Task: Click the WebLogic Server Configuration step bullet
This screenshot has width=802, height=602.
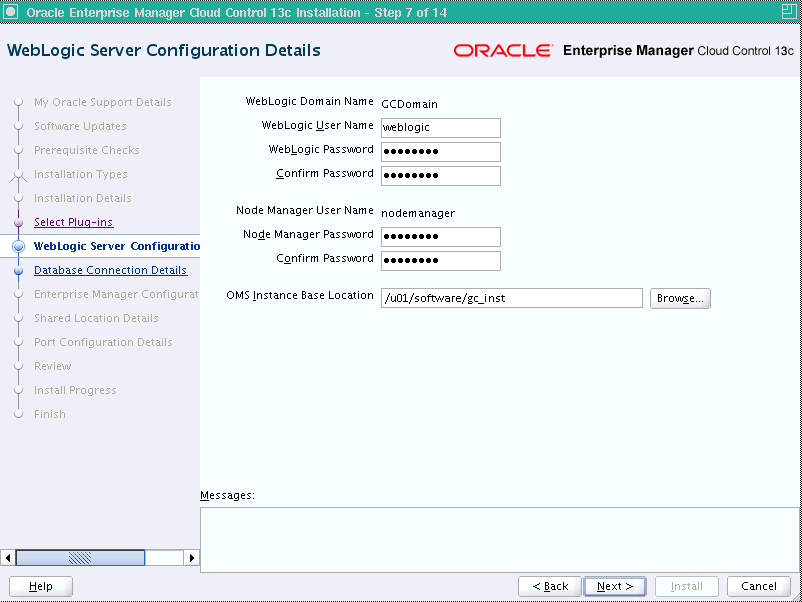Action: (x=18, y=247)
